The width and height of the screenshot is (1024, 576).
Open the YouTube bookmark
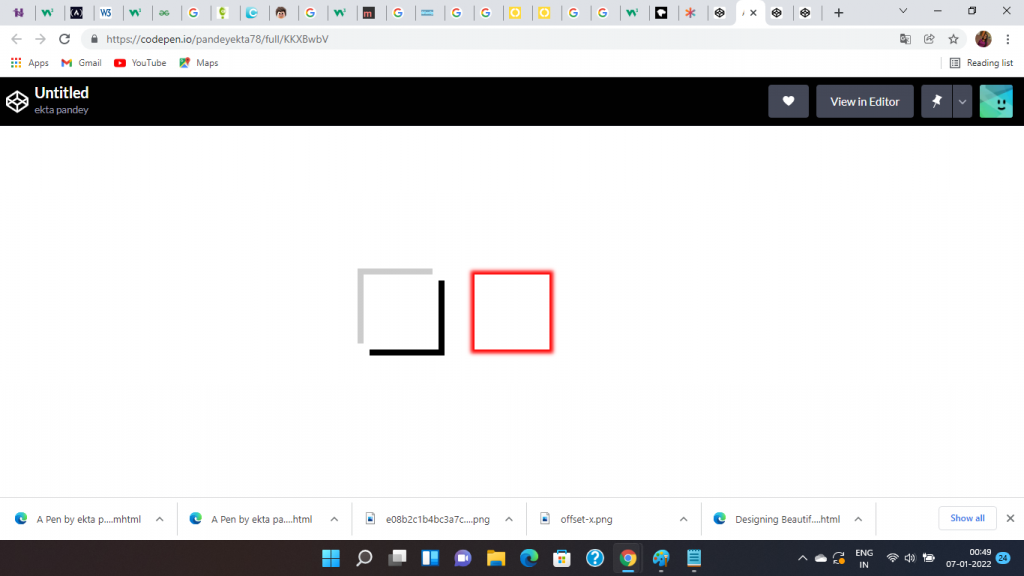140,63
